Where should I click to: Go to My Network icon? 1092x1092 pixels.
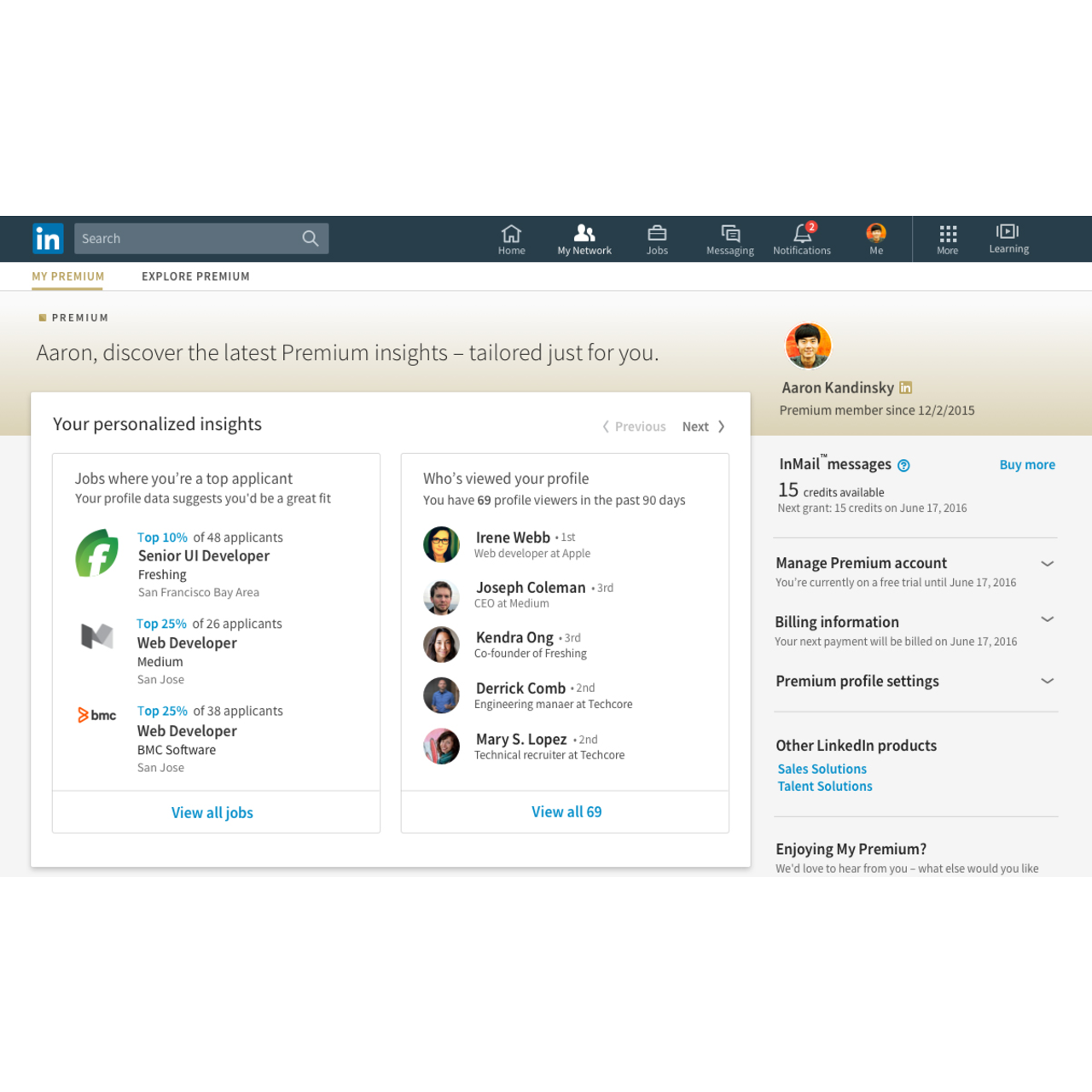click(x=584, y=233)
